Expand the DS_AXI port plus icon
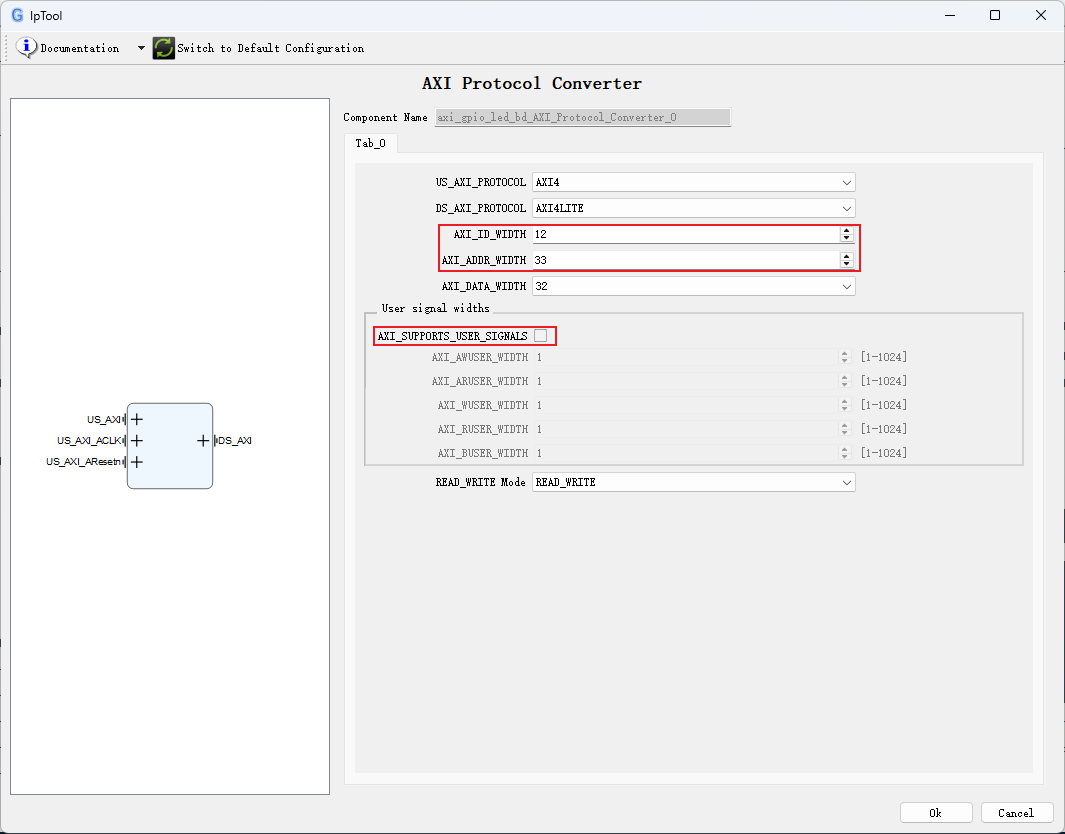 point(202,441)
